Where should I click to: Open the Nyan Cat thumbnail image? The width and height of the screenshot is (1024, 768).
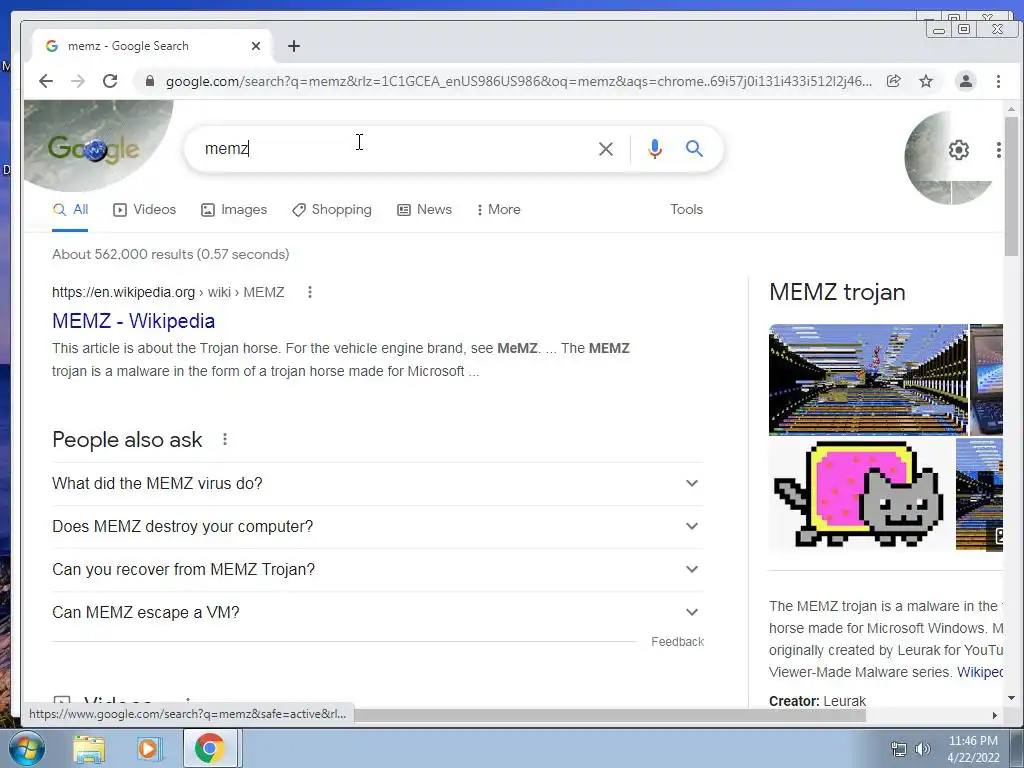pos(861,494)
